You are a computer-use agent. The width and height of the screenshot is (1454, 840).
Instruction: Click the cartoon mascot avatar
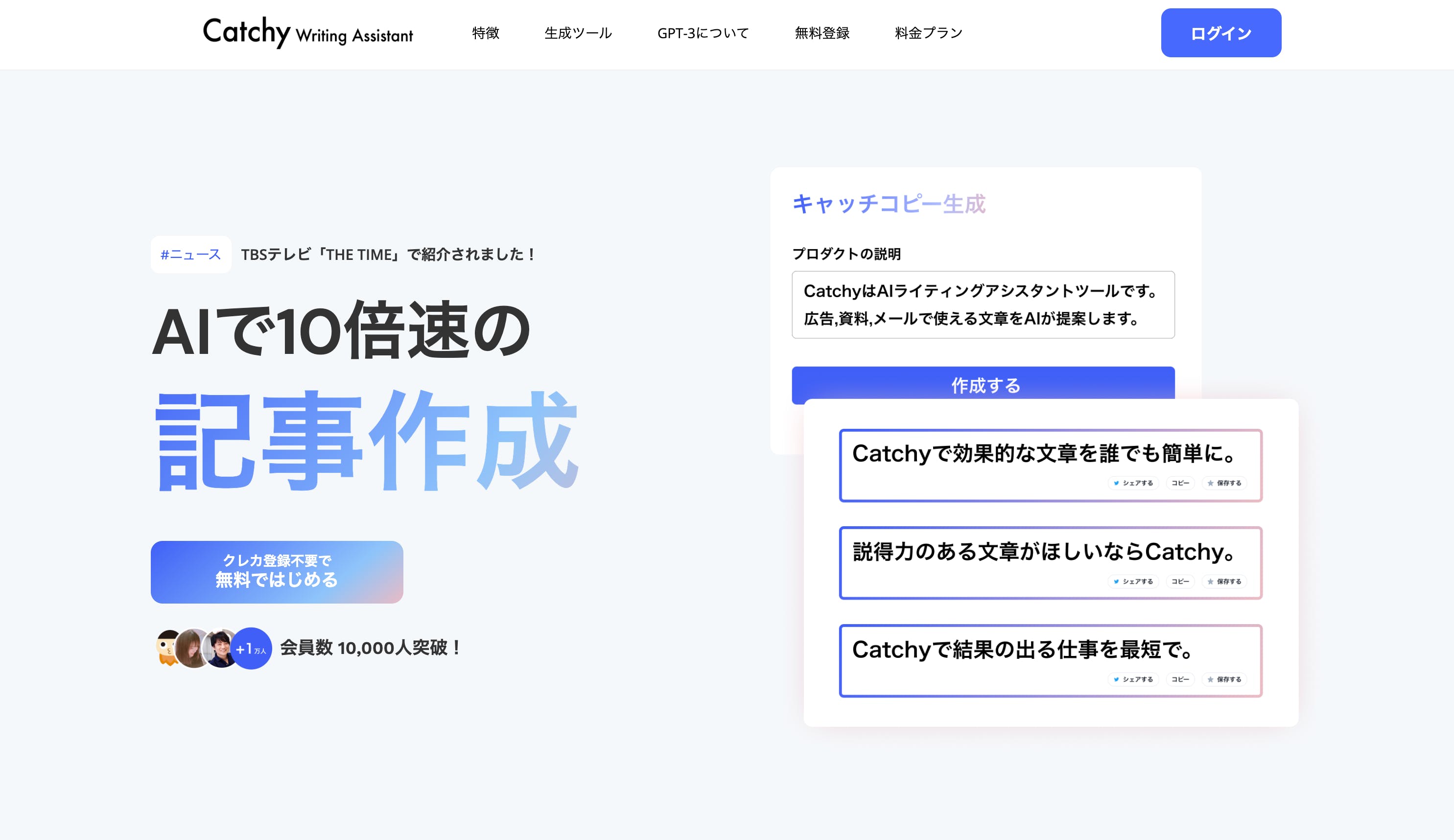167,648
